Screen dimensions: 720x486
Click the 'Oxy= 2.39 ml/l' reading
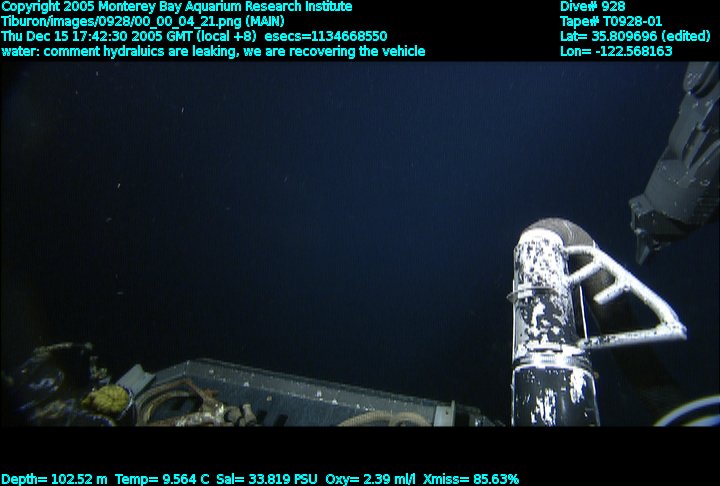click(x=370, y=480)
